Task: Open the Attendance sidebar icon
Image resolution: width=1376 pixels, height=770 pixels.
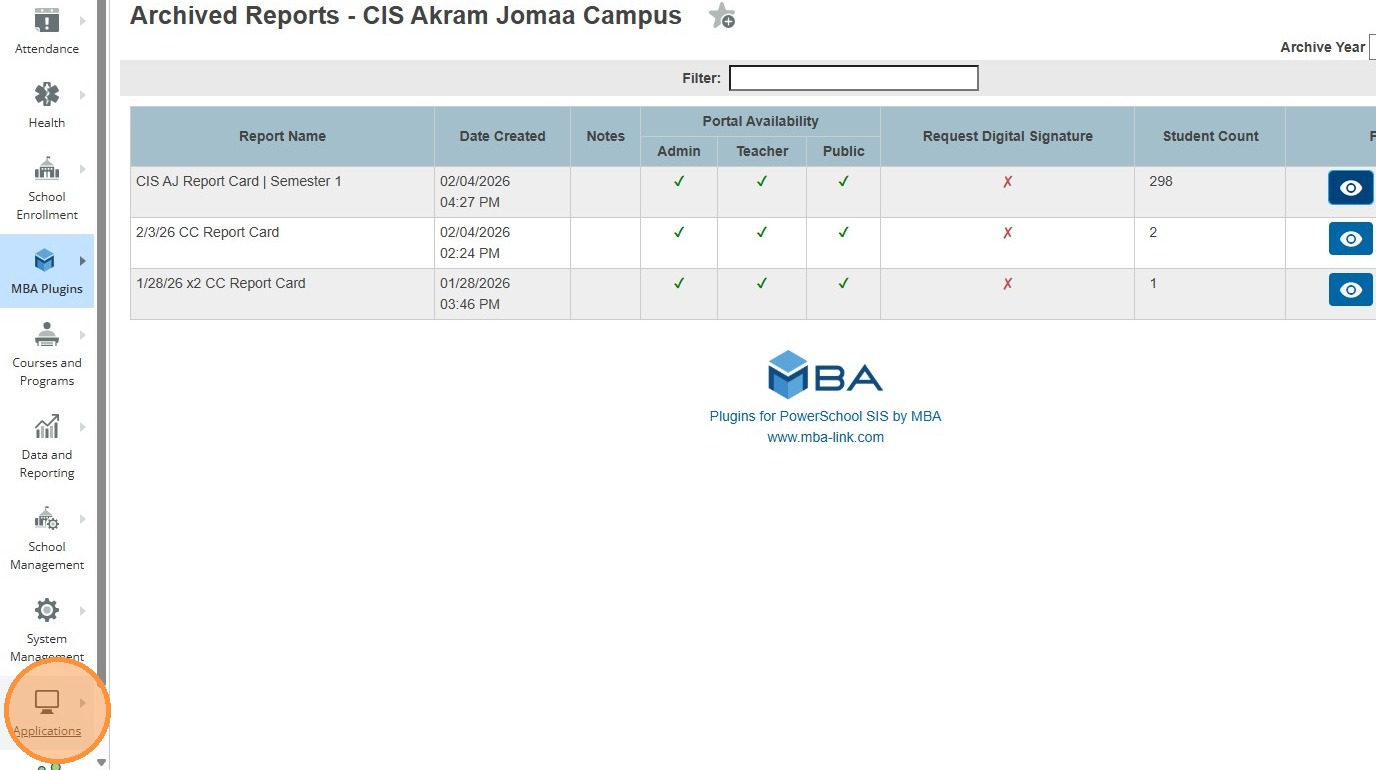Action: tap(46, 21)
